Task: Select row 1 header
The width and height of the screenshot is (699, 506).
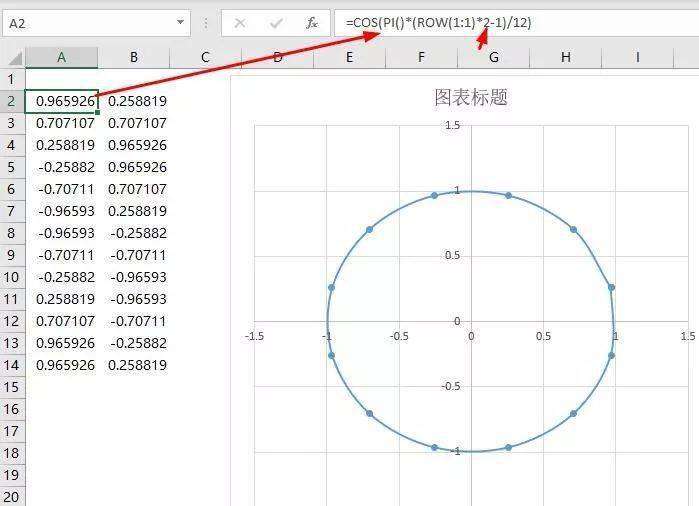Action: [12, 79]
